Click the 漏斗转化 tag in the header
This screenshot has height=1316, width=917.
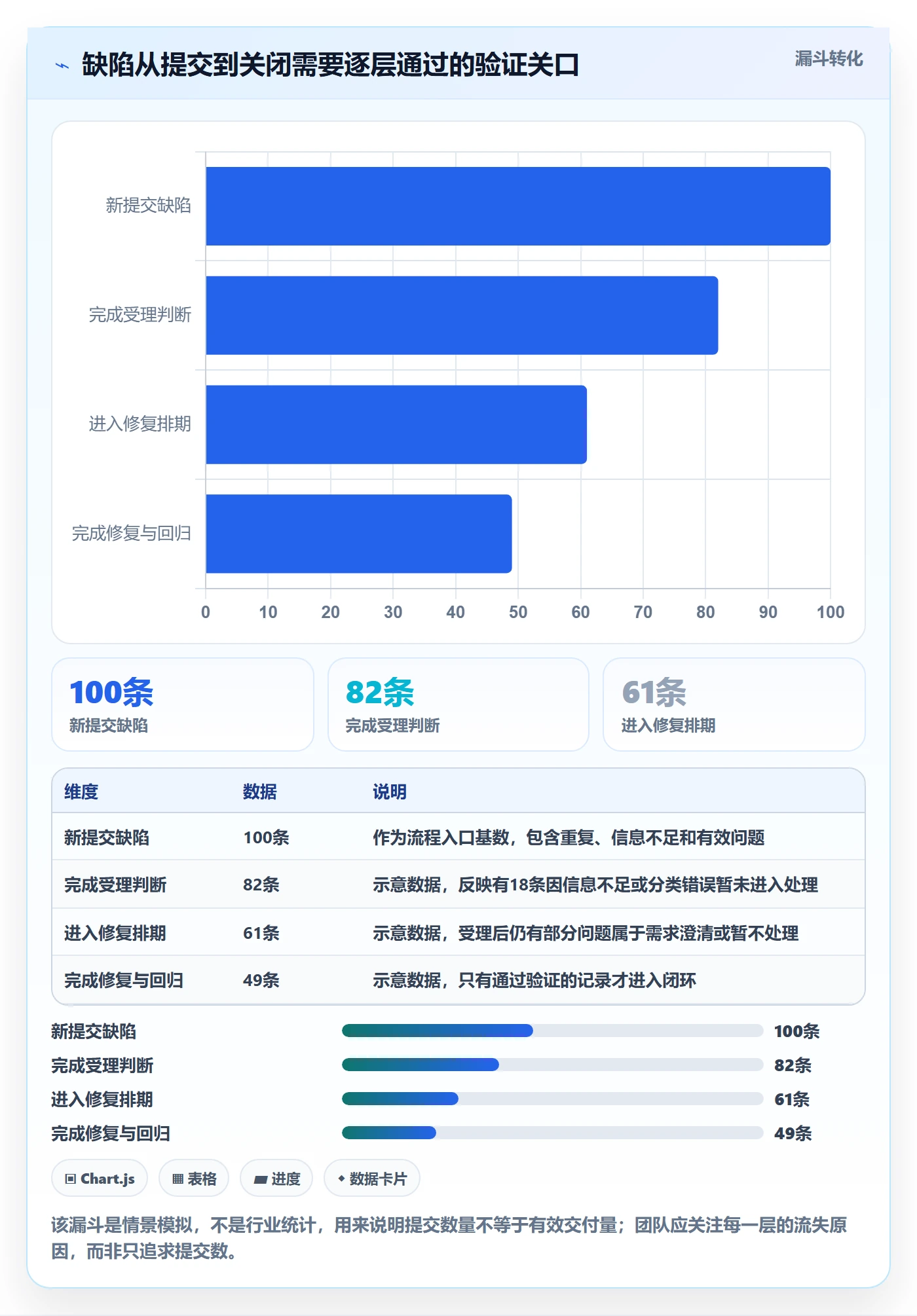click(829, 59)
